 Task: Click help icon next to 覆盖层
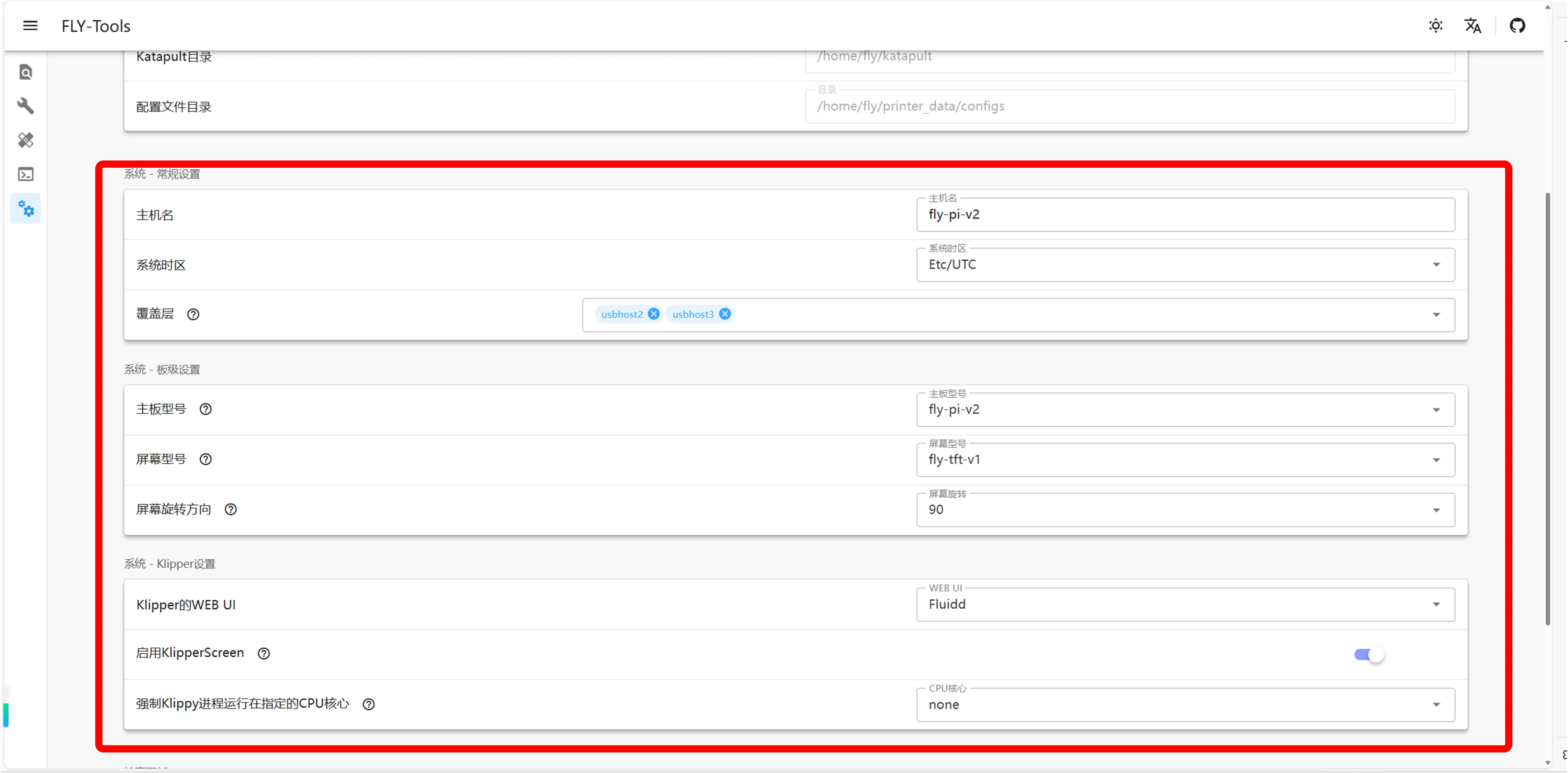tap(193, 314)
